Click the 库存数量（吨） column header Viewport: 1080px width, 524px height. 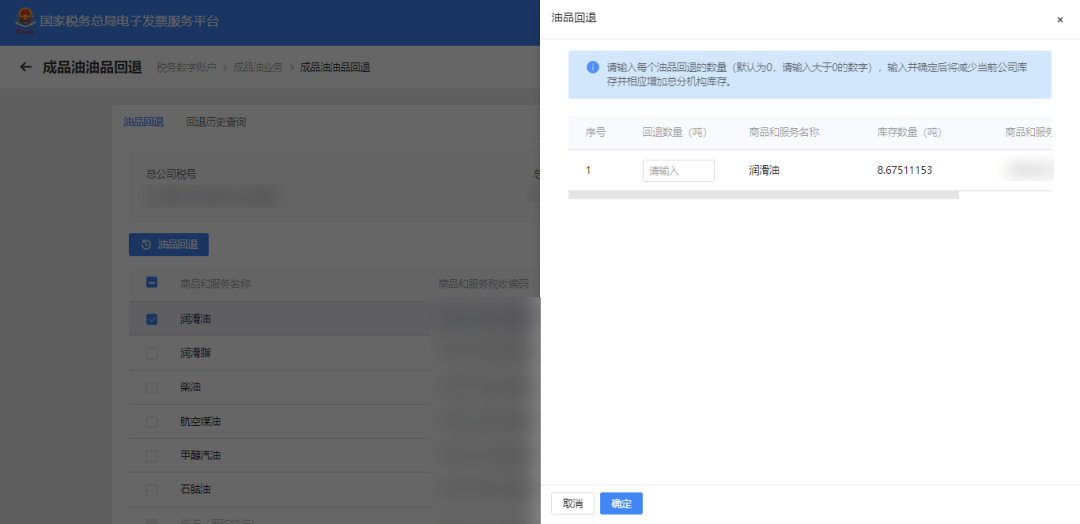coord(909,132)
